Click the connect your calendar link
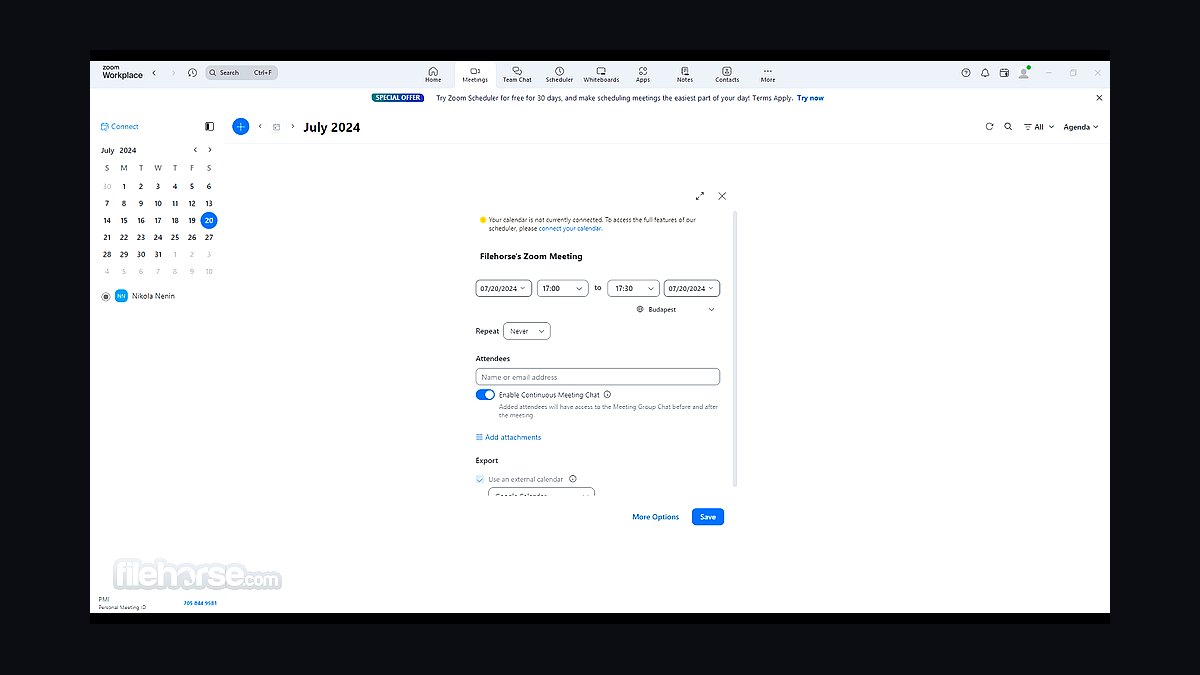The image size is (1200, 675). (x=570, y=228)
